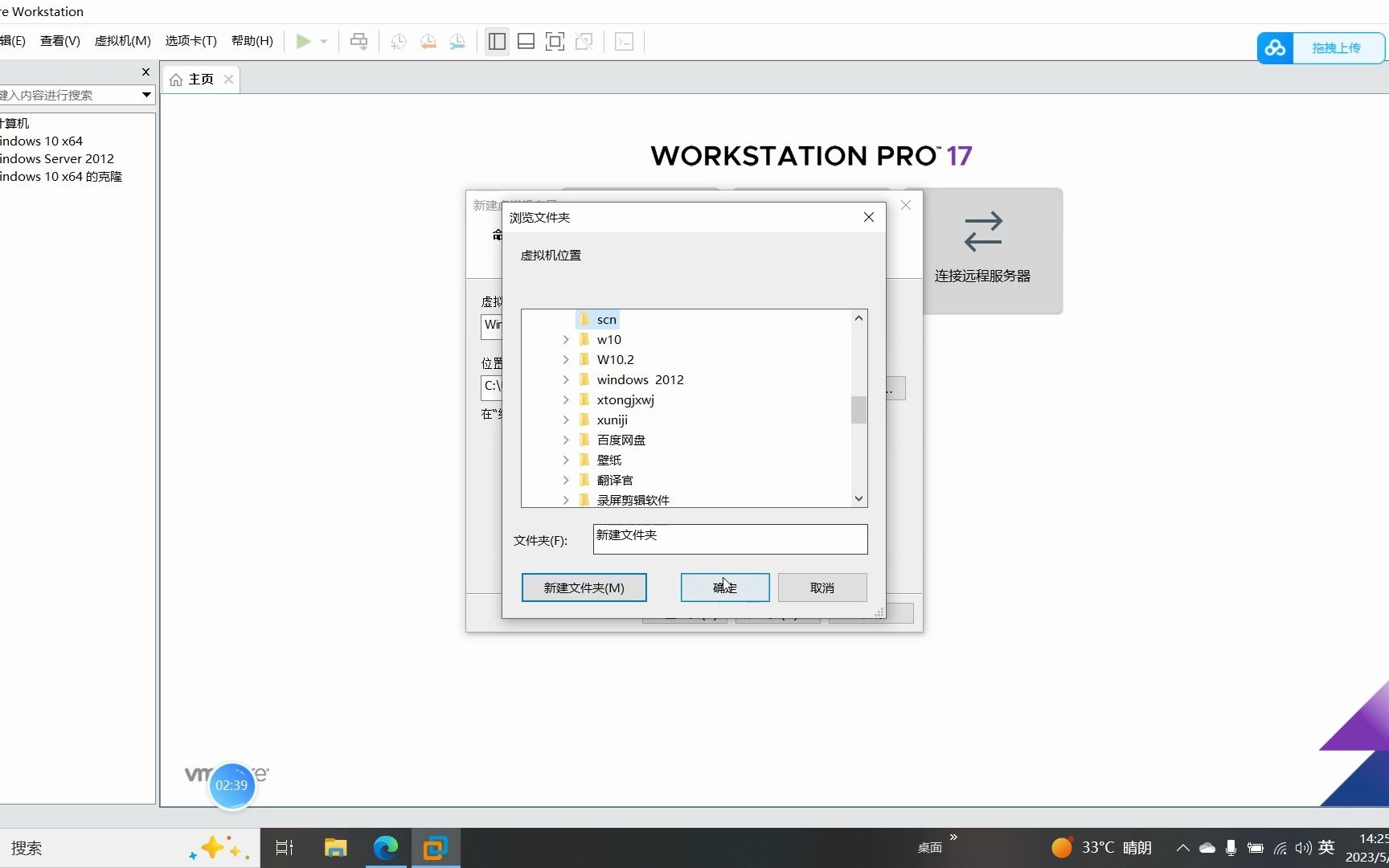Click the folder tree scroll-up arrow

(x=858, y=318)
